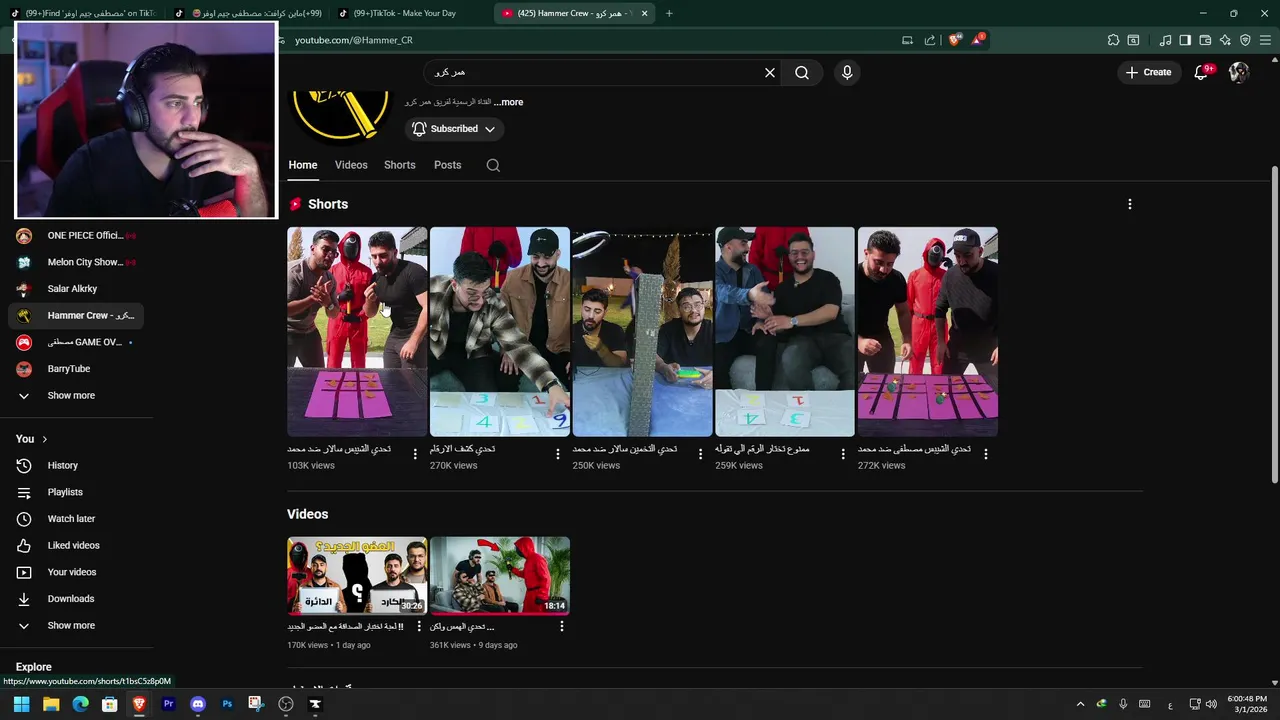Open Brave VPN shield icon
Image resolution: width=1280 pixels, height=720 pixels.
click(x=1245, y=40)
